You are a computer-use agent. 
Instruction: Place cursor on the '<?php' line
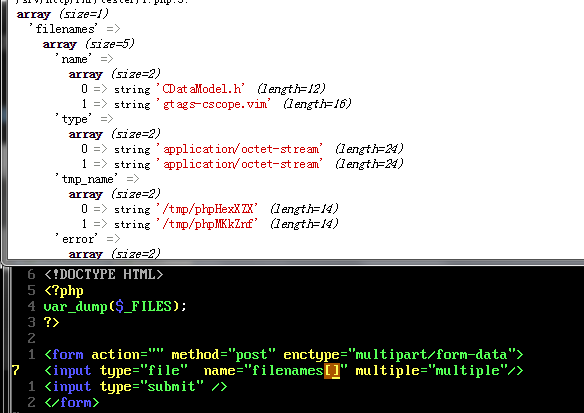coord(64,290)
